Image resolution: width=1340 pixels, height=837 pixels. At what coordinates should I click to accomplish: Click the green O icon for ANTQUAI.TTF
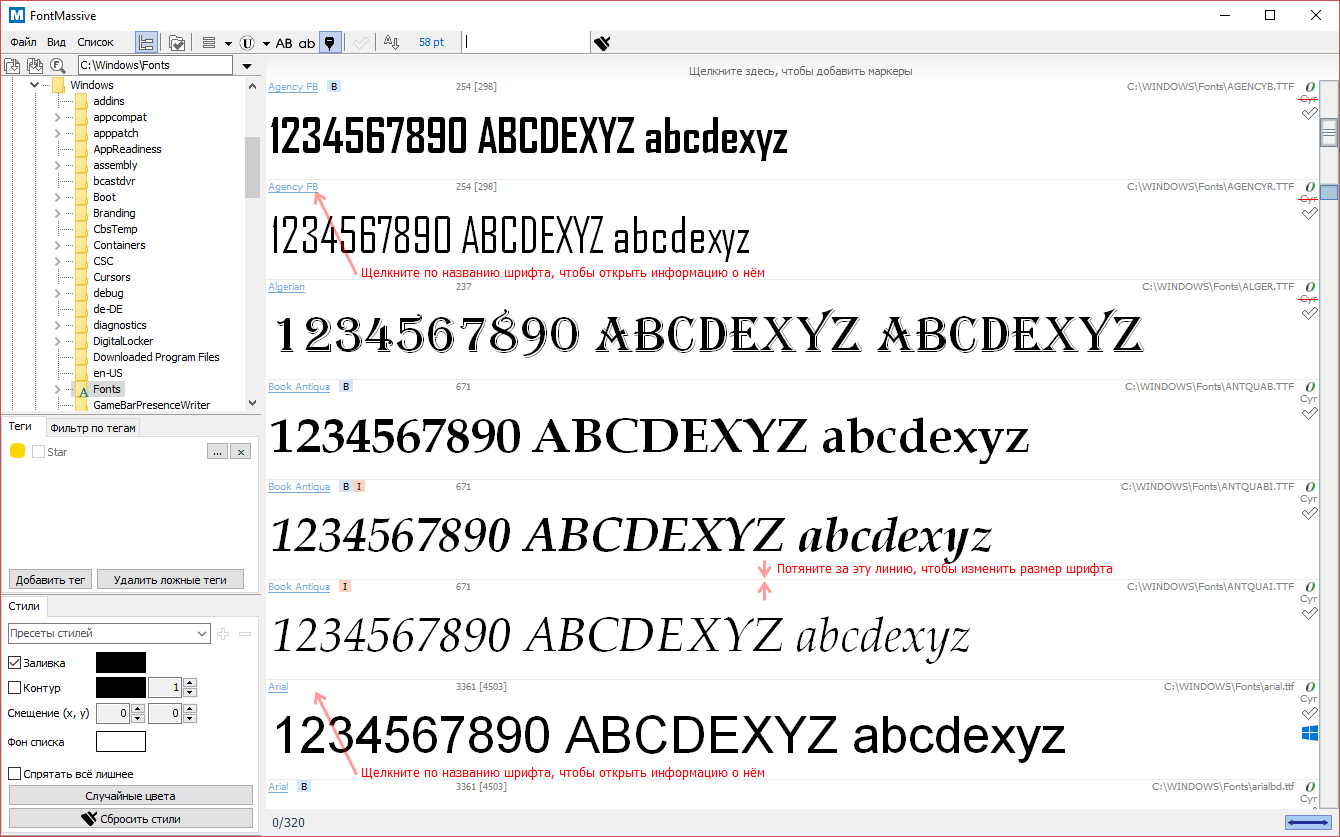click(x=1309, y=587)
